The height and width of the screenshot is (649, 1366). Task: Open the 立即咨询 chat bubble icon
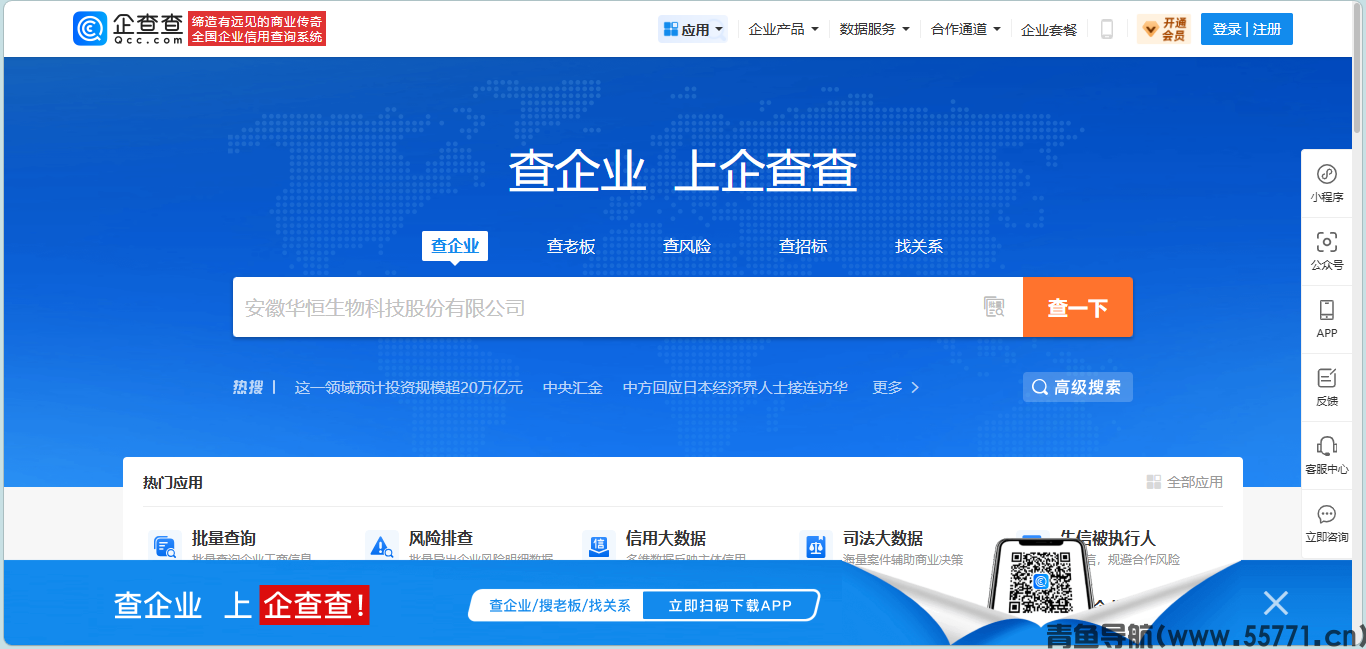point(1327,514)
